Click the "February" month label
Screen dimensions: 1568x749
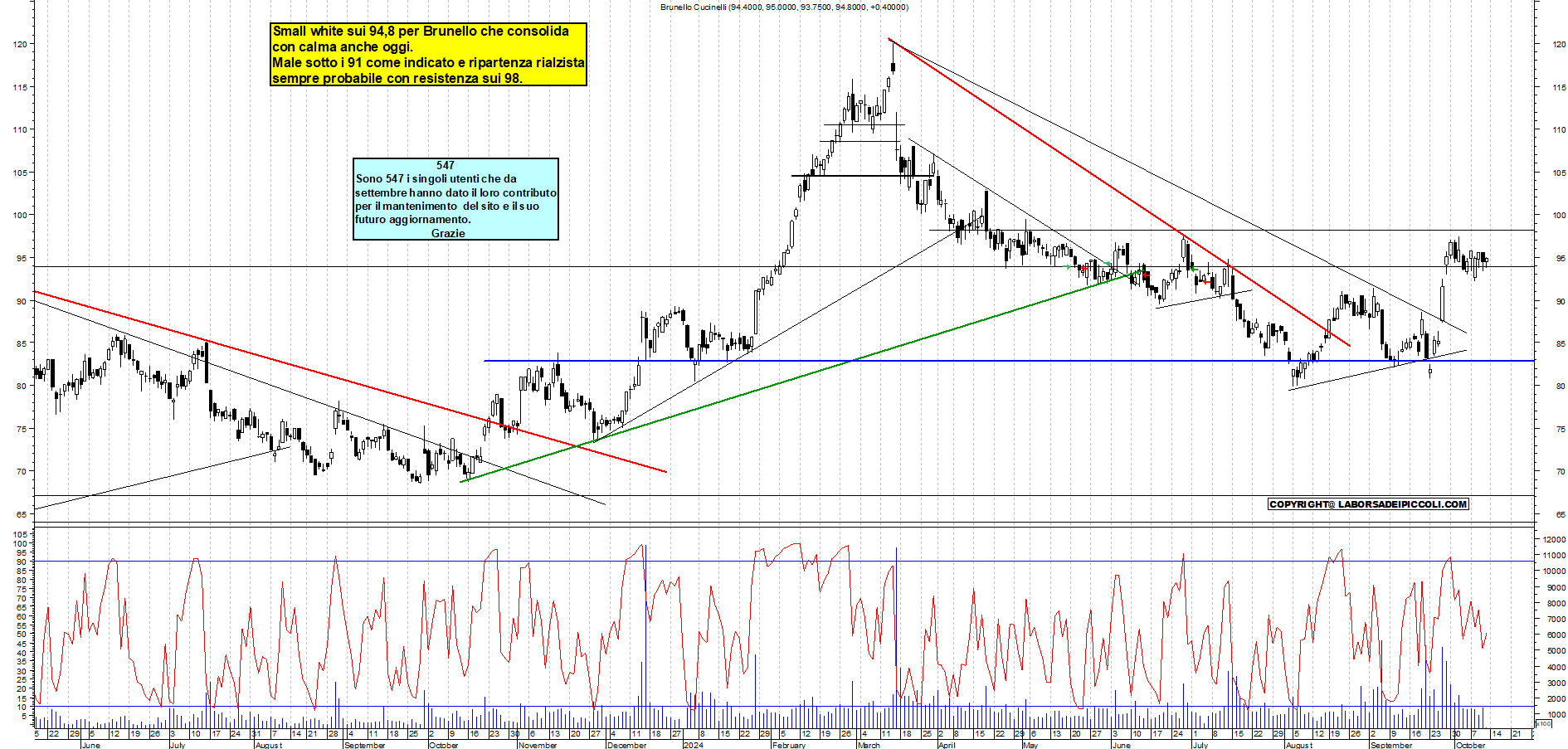[x=789, y=745]
